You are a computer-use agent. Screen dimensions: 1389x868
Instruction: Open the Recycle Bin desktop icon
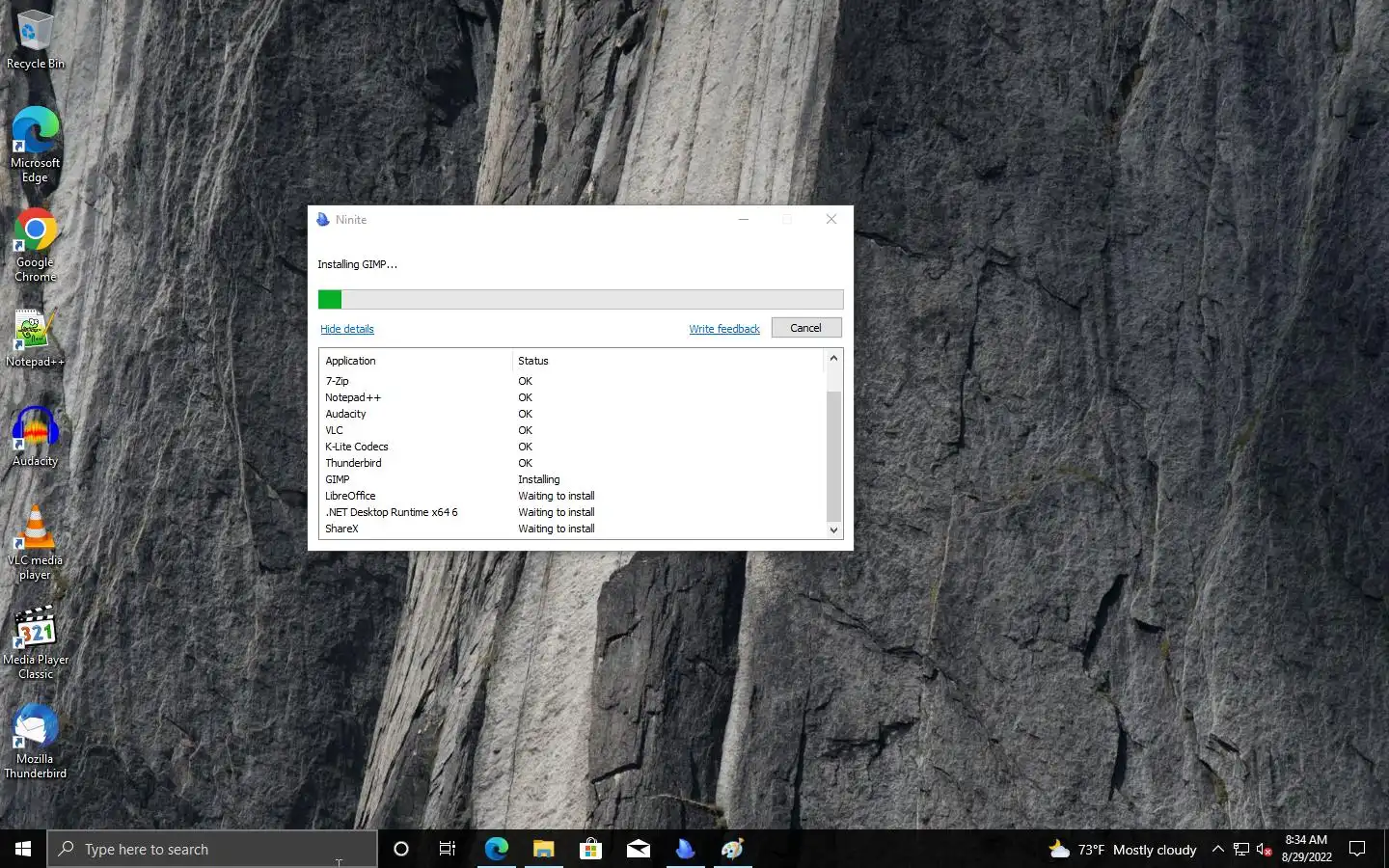pyautogui.click(x=36, y=40)
